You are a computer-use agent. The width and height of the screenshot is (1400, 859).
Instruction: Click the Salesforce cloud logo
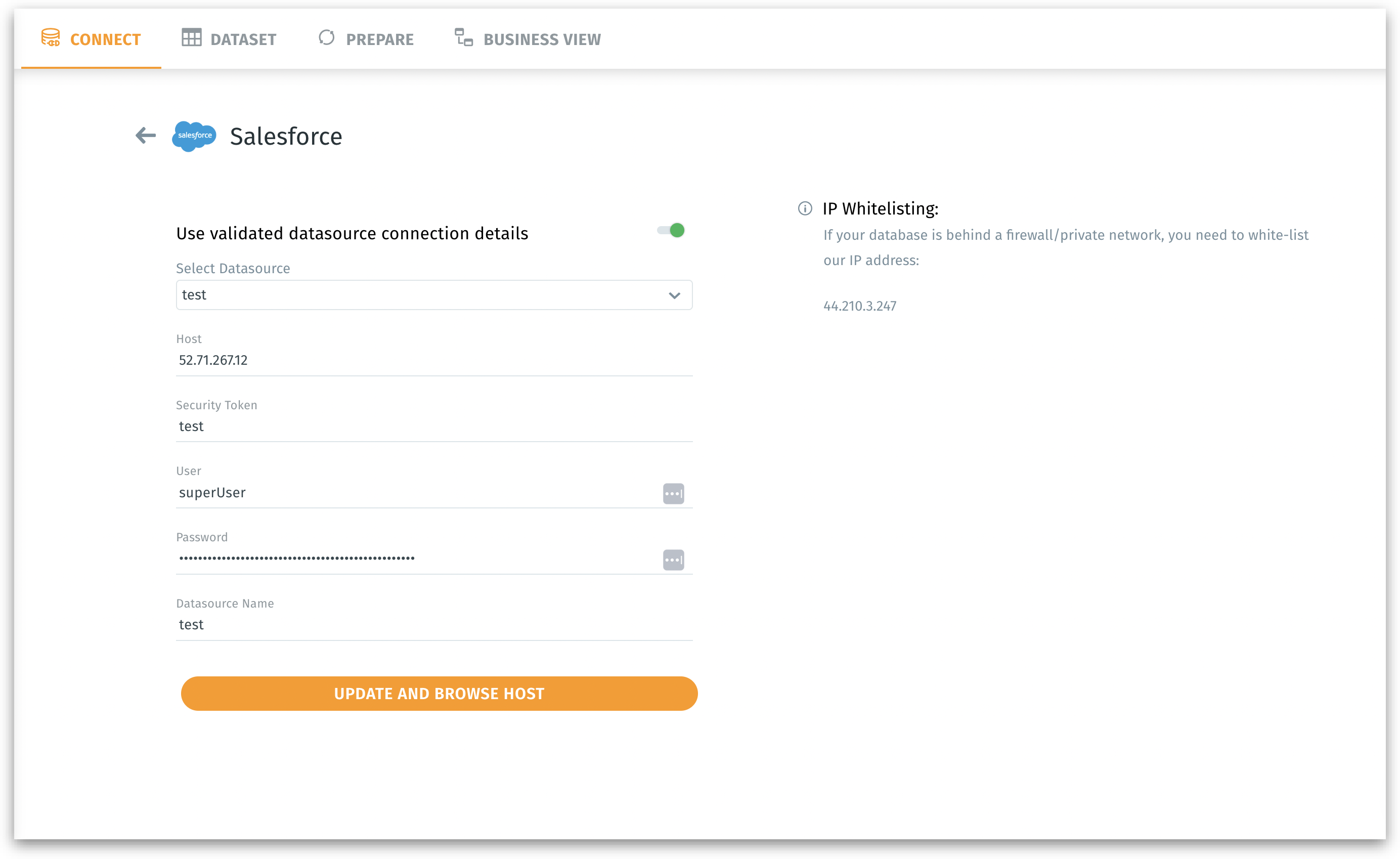click(x=194, y=136)
